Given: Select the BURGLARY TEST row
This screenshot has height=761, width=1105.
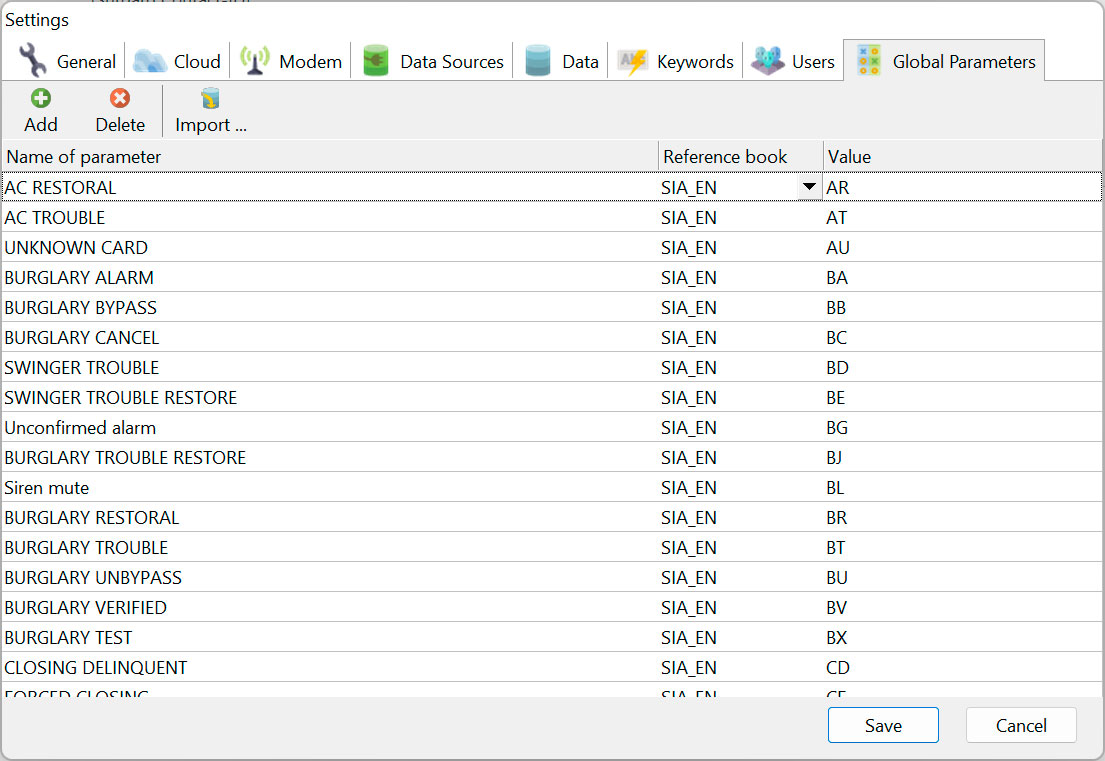Looking at the screenshot, I should (552, 637).
